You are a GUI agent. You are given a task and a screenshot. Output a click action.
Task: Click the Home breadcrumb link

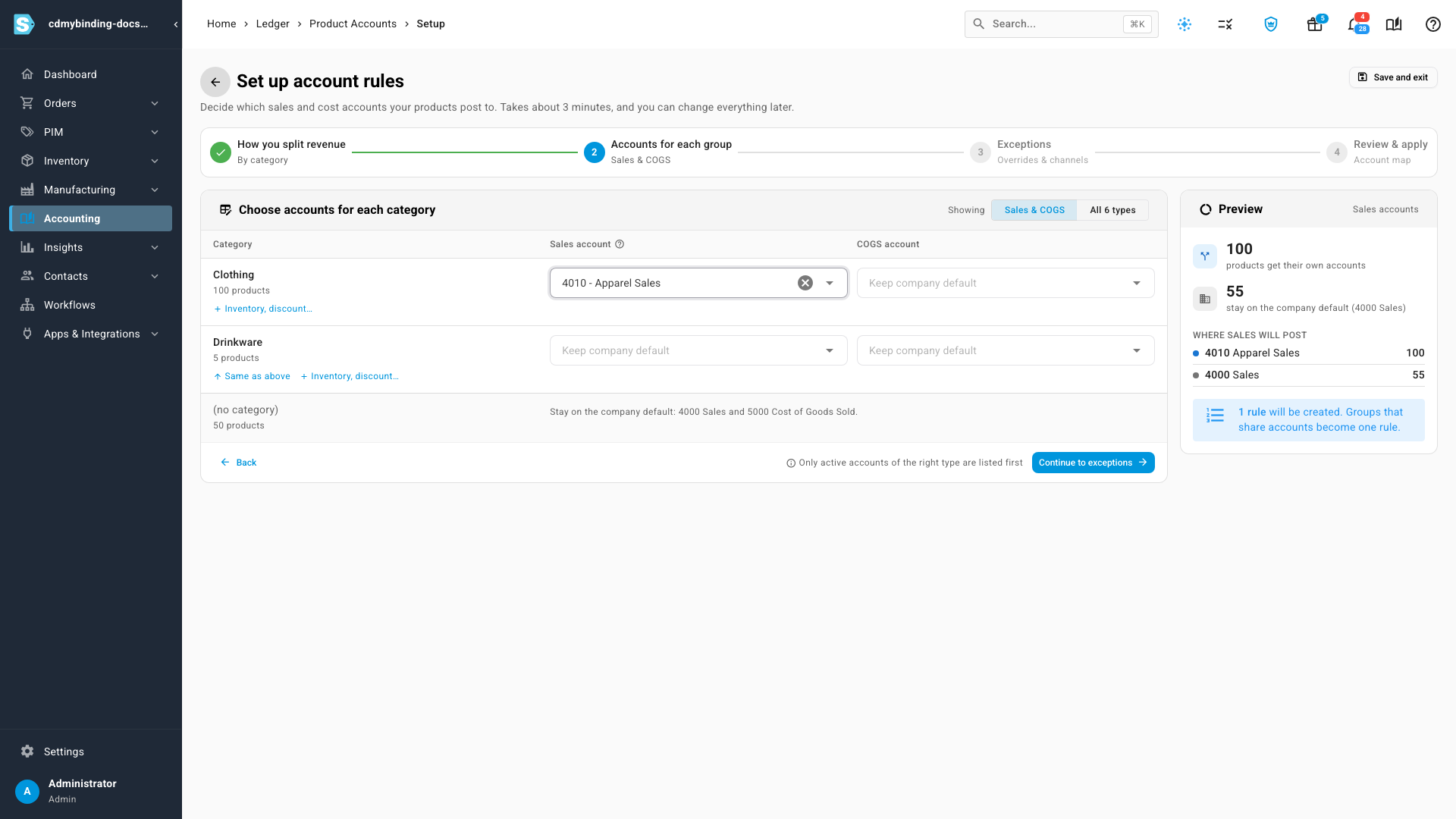(221, 24)
